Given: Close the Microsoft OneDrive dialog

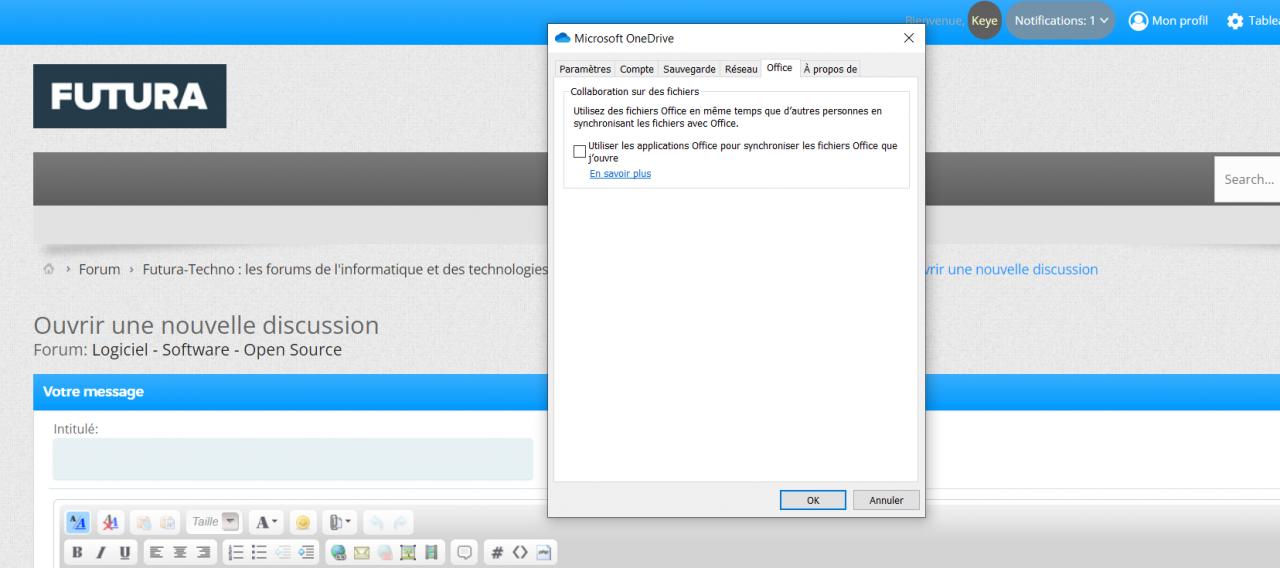Looking at the screenshot, I should click(908, 38).
